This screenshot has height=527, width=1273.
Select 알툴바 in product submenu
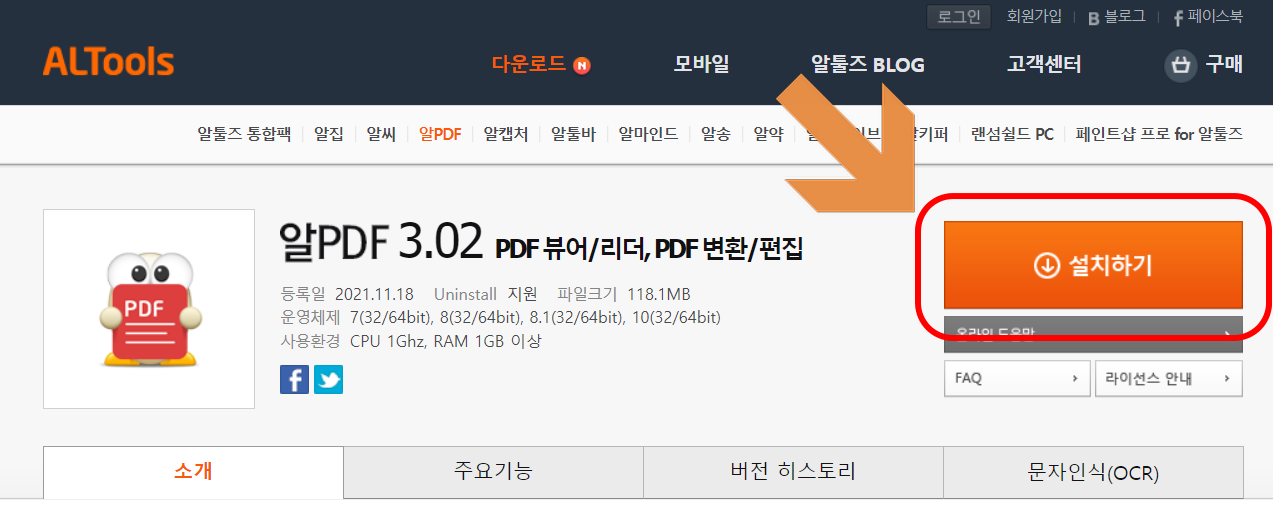click(573, 134)
